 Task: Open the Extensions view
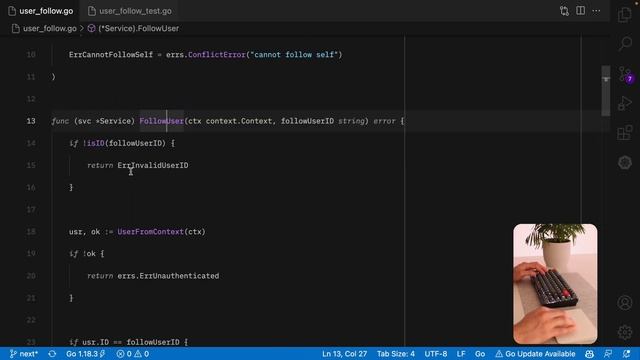coord(624,133)
